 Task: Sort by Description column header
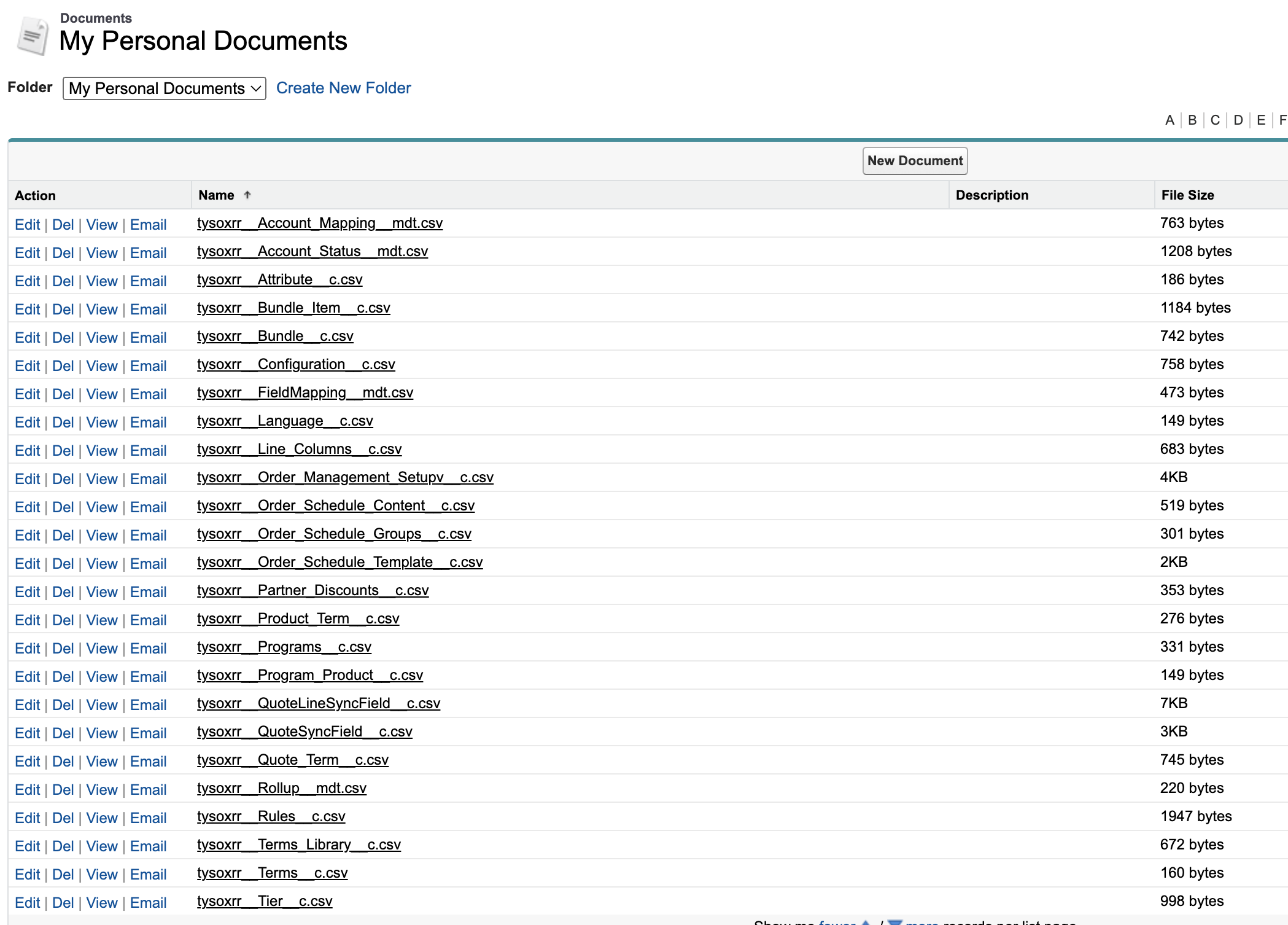[991, 195]
